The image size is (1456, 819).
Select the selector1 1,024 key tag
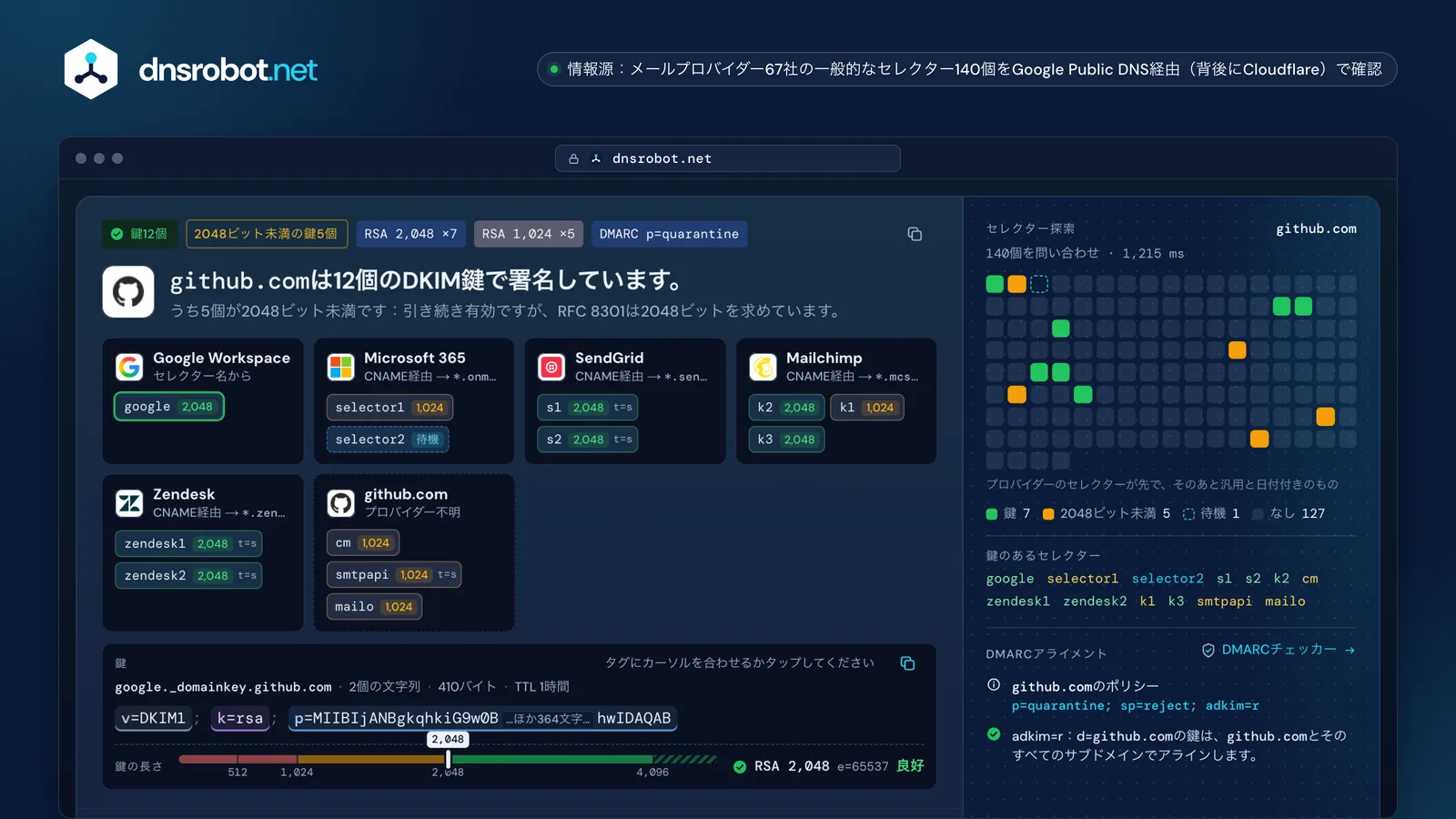[x=389, y=407]
